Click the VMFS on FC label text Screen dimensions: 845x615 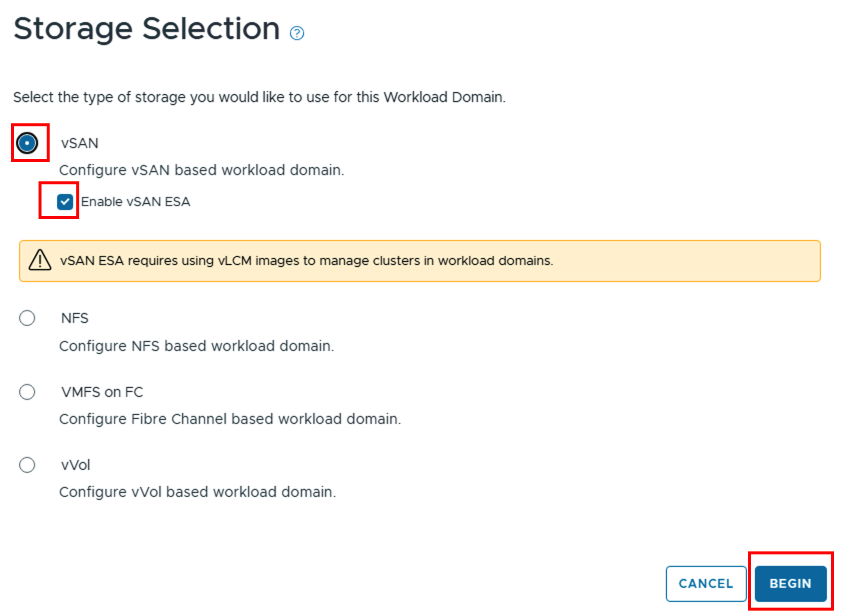102,392
